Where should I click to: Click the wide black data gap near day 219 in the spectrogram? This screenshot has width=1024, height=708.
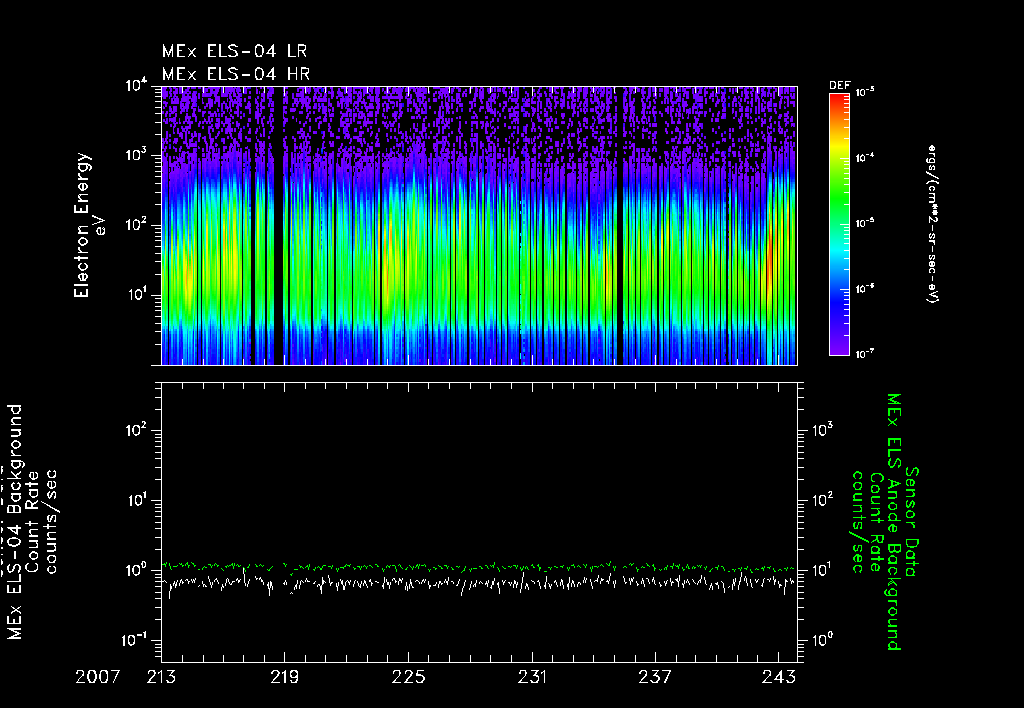279,225
